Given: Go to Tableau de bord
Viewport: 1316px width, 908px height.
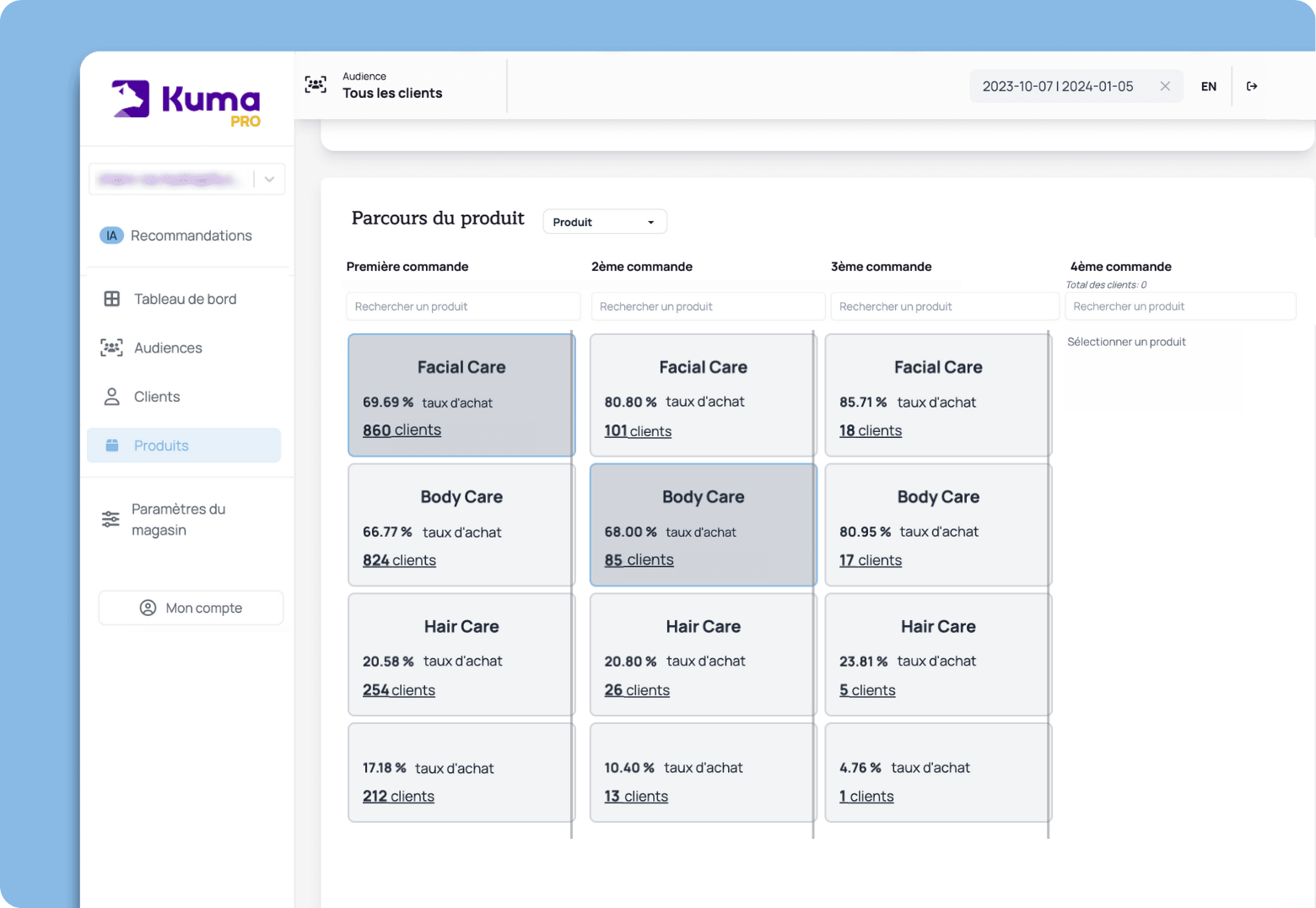Looking at the screenshot, I should pyautogui.click(x=184, y=299).
